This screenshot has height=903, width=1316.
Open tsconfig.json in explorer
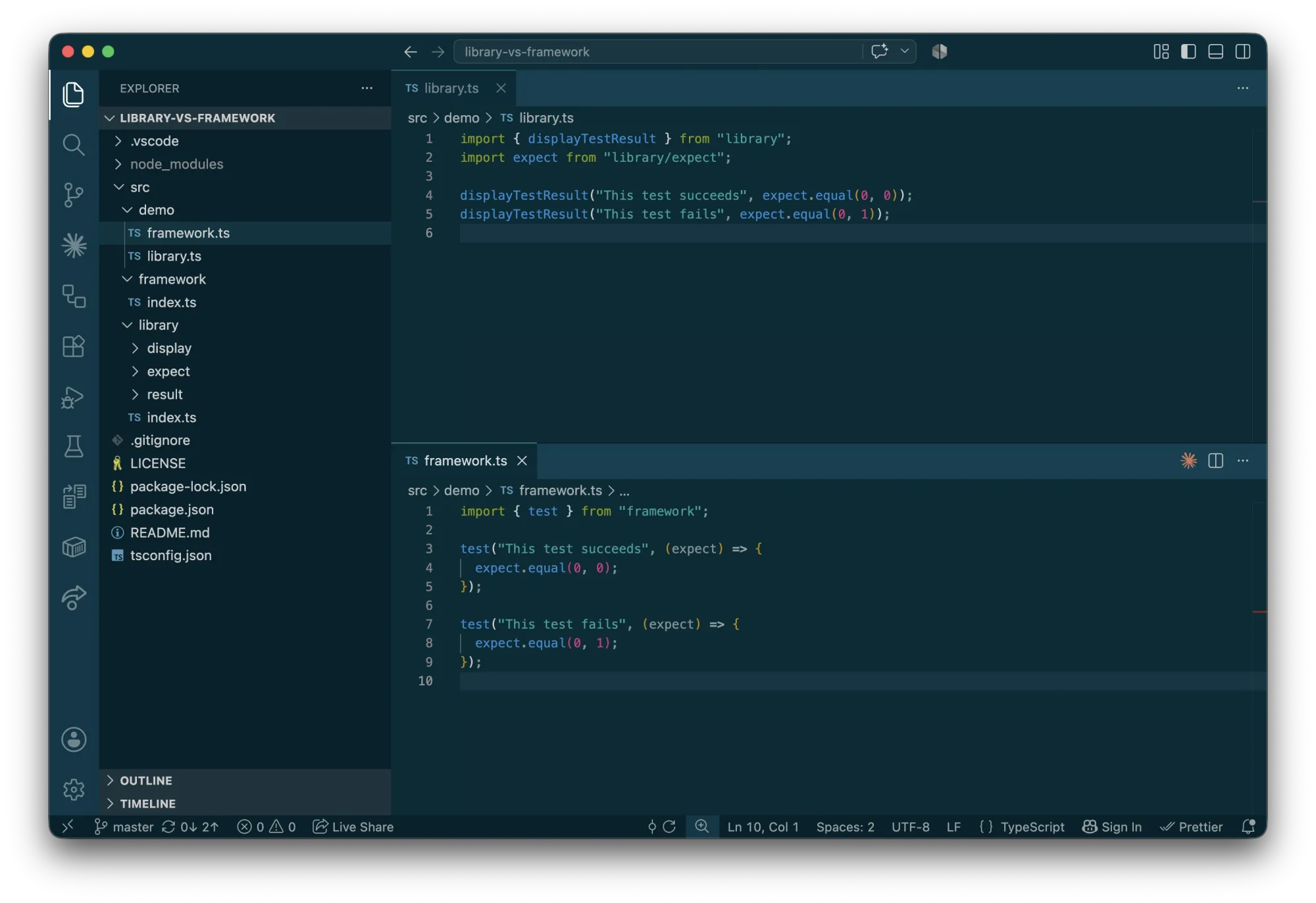245,555
